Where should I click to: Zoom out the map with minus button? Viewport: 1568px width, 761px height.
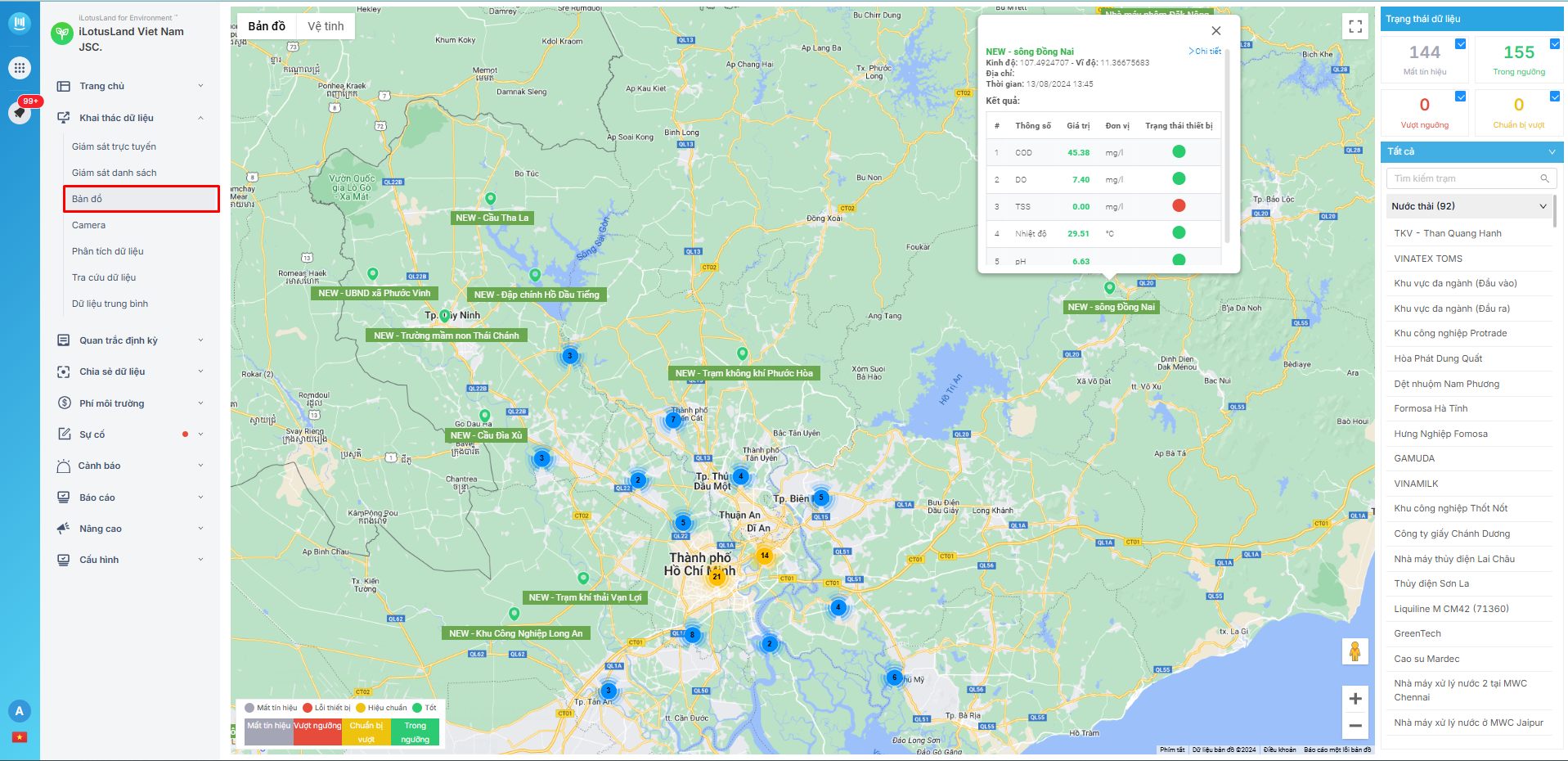pos(1355,726)
